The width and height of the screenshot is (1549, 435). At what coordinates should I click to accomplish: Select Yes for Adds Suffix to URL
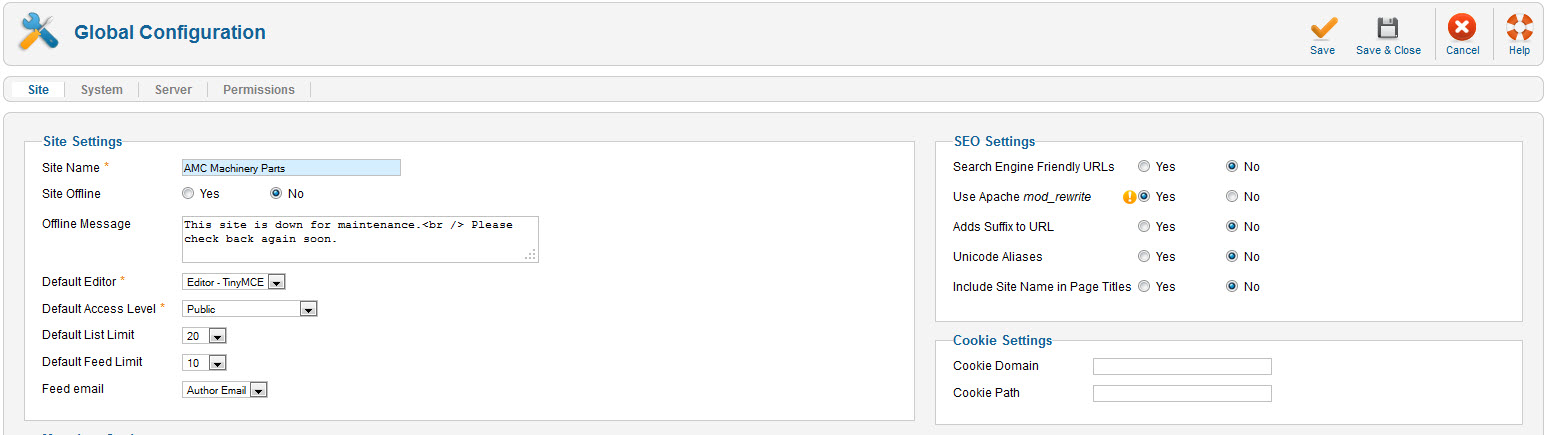tap(1144, 227)
